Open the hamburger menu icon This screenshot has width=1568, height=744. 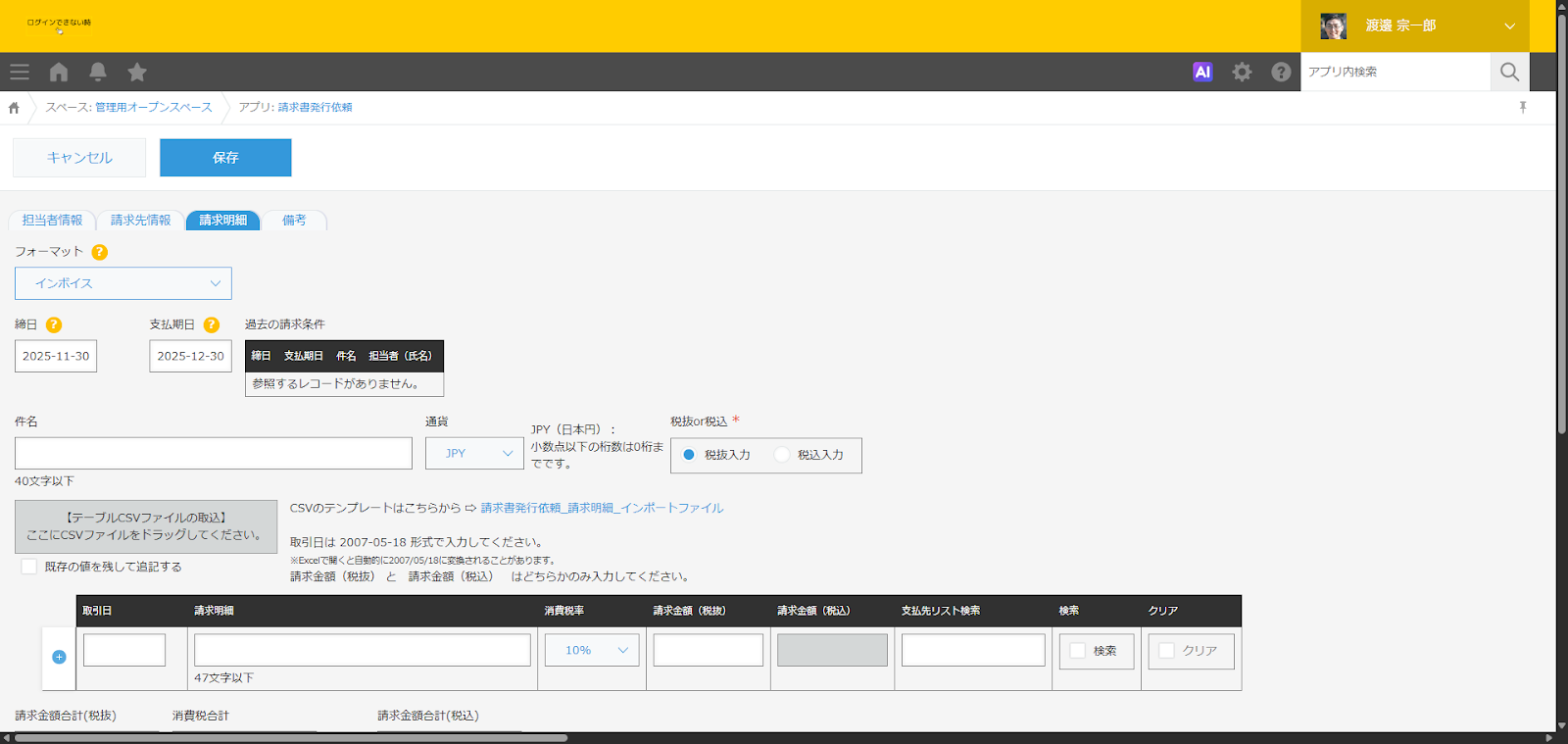tap(20, 72)
